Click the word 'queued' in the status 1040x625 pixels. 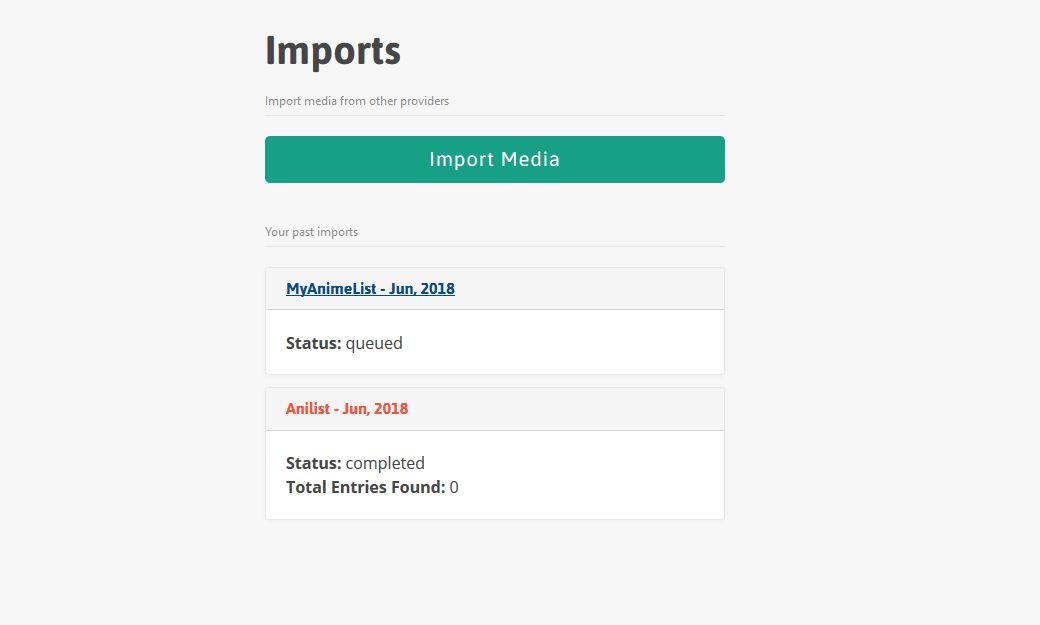coord(374,343)
